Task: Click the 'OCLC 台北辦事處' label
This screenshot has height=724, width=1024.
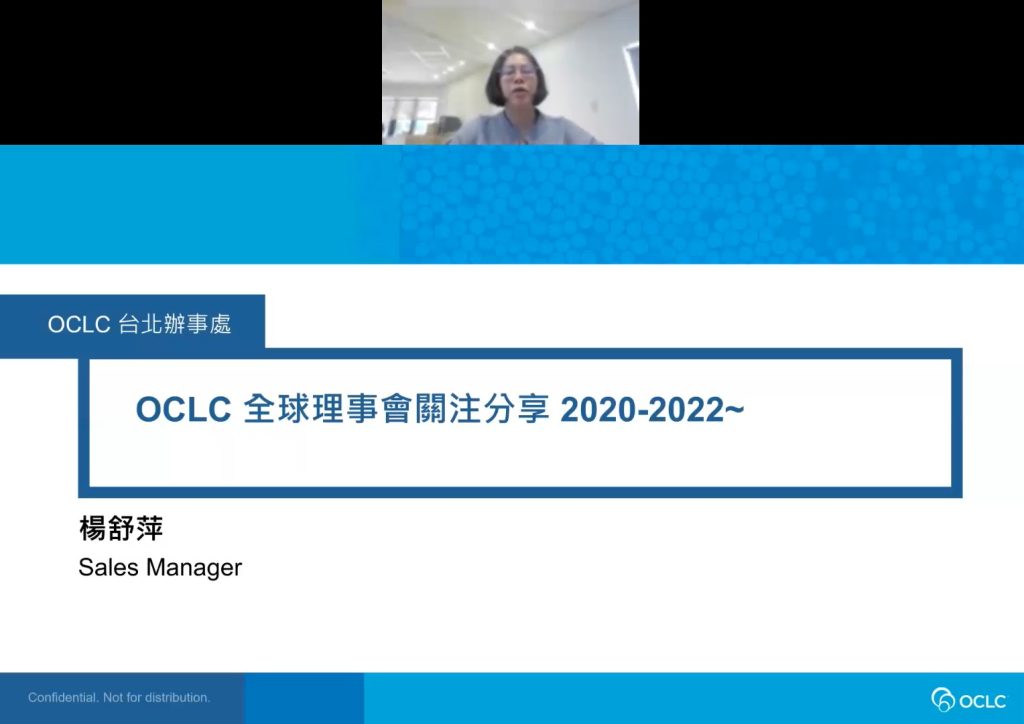Action: (x=139, y=324)
